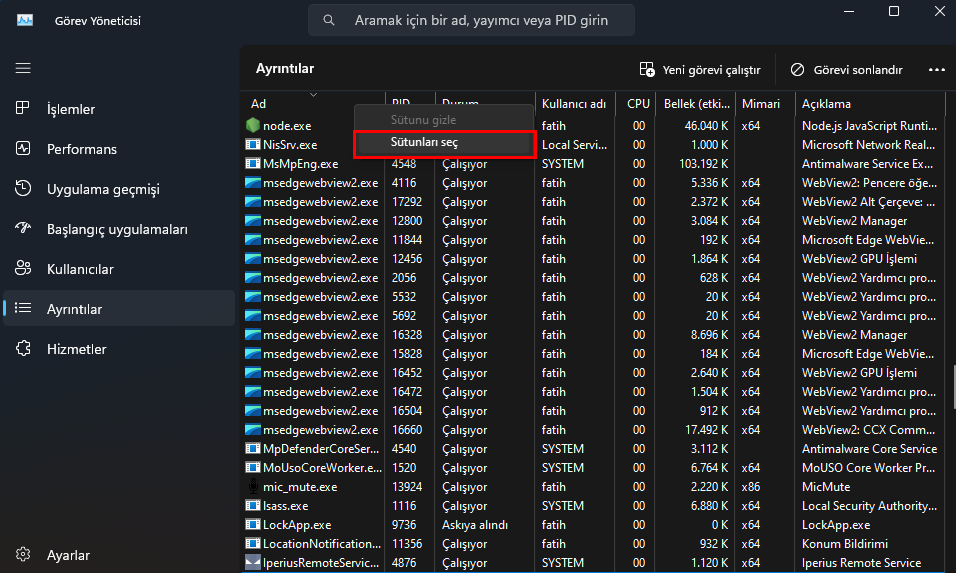Viewport: 956px width, 573px height.
Task: Select the process with PID 12800
Action: (x=406, y=221)
